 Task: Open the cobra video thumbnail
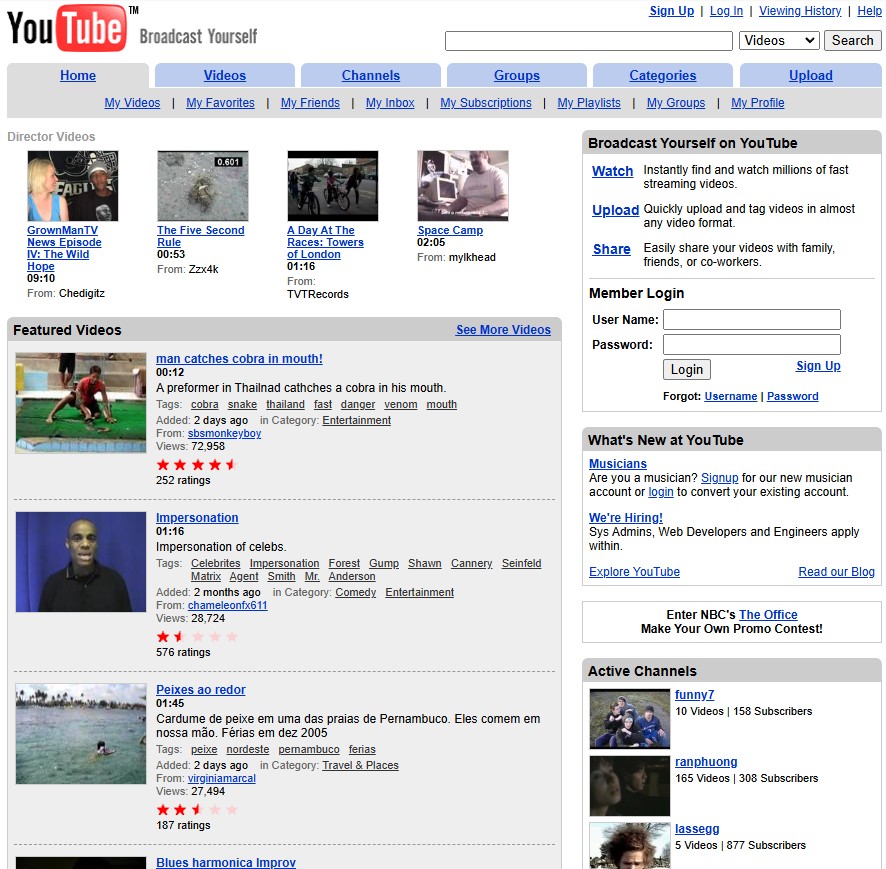(81, 403)
